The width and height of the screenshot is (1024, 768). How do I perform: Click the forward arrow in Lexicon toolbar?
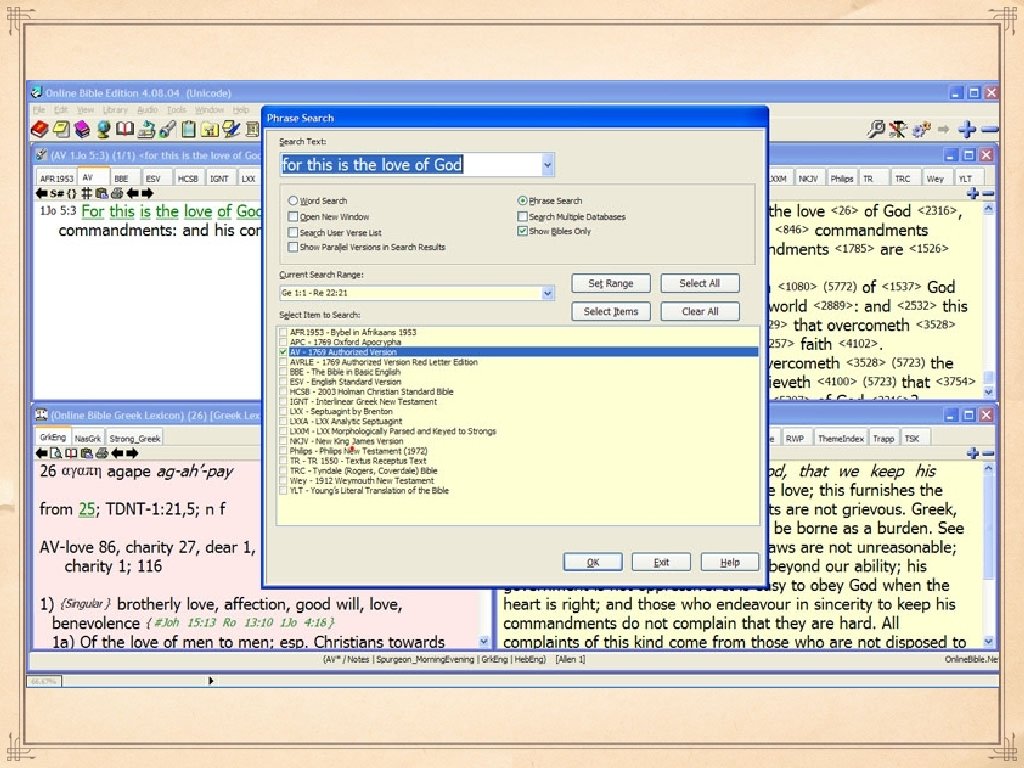click(x=133, y=453)
